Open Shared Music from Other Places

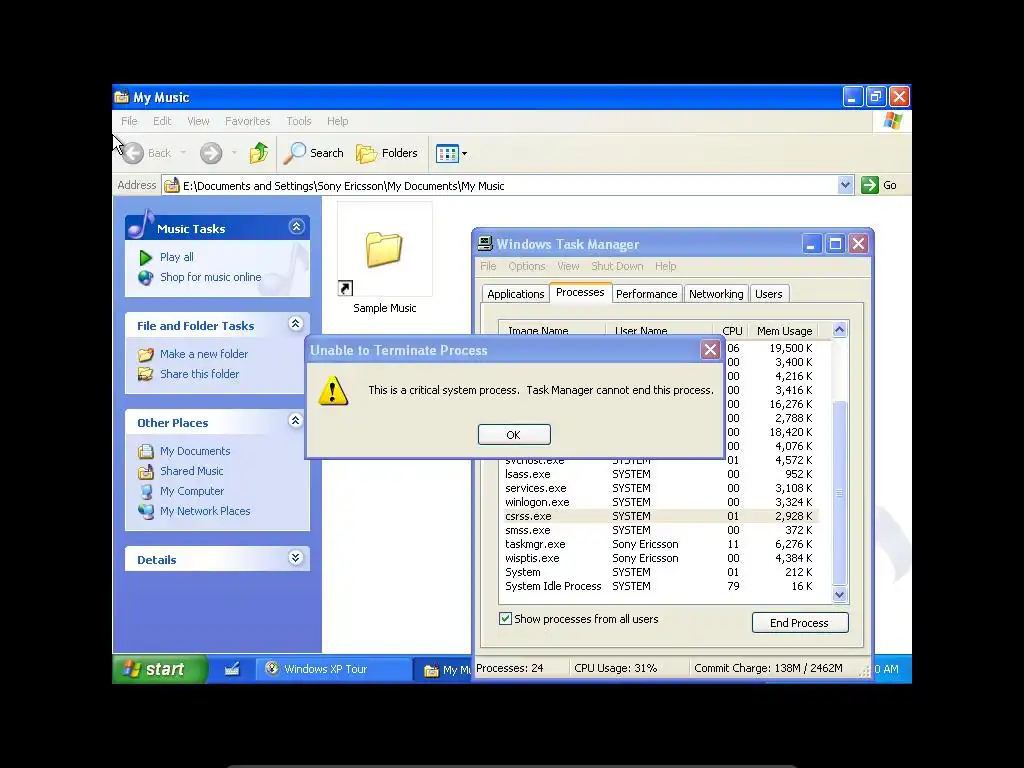[x=191, y=471]
